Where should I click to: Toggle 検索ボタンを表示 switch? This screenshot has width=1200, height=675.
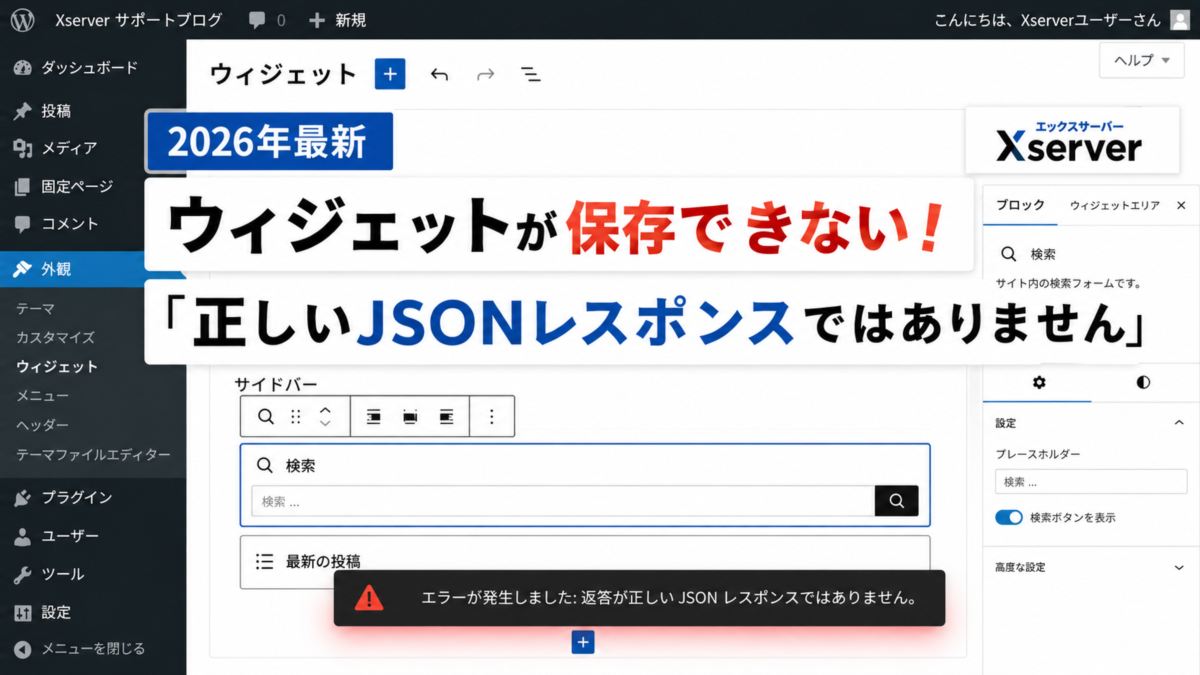[x=1009, y=517]
